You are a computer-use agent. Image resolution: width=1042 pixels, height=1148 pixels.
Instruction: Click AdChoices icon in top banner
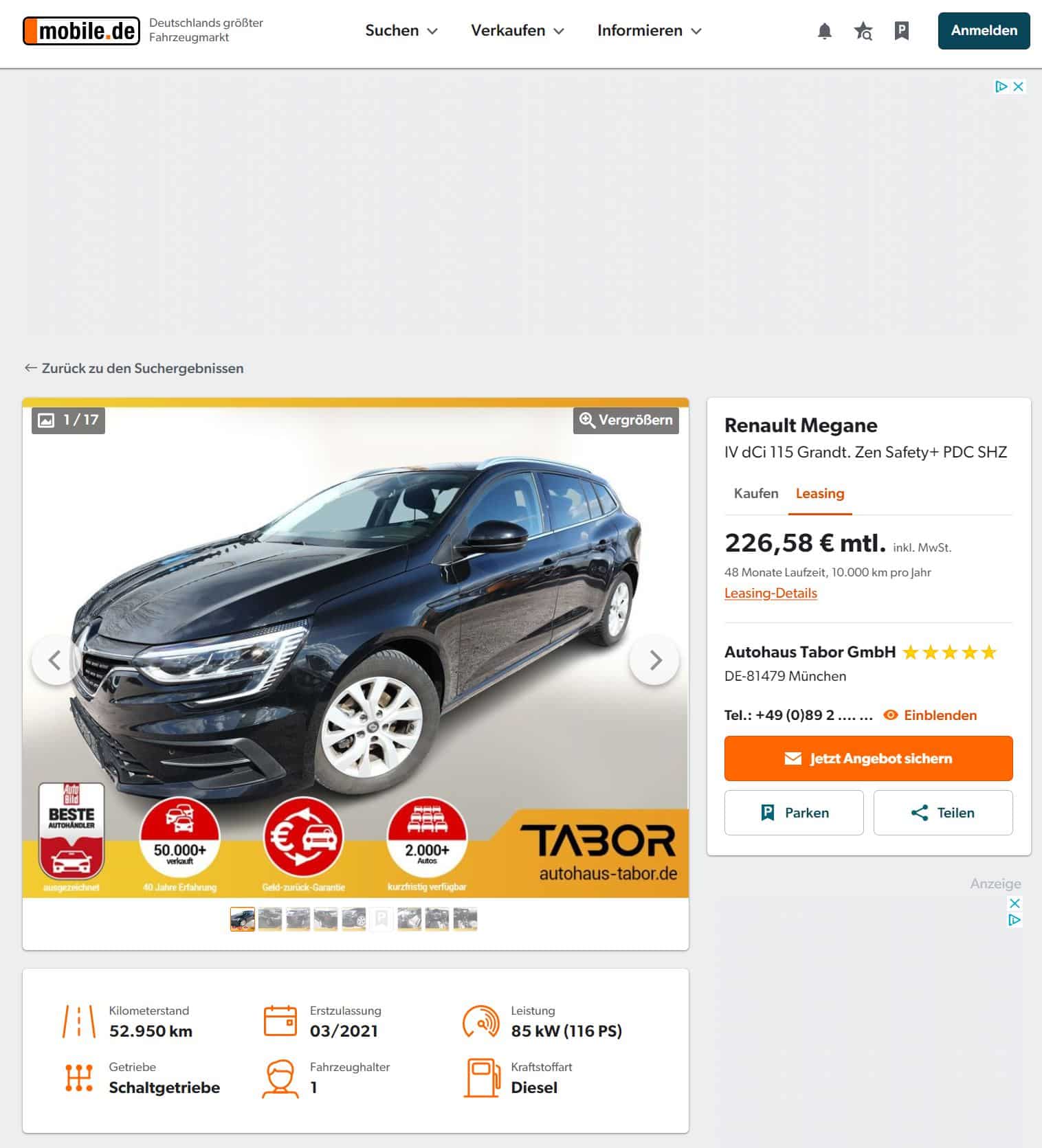click(x=1001, y=87)
